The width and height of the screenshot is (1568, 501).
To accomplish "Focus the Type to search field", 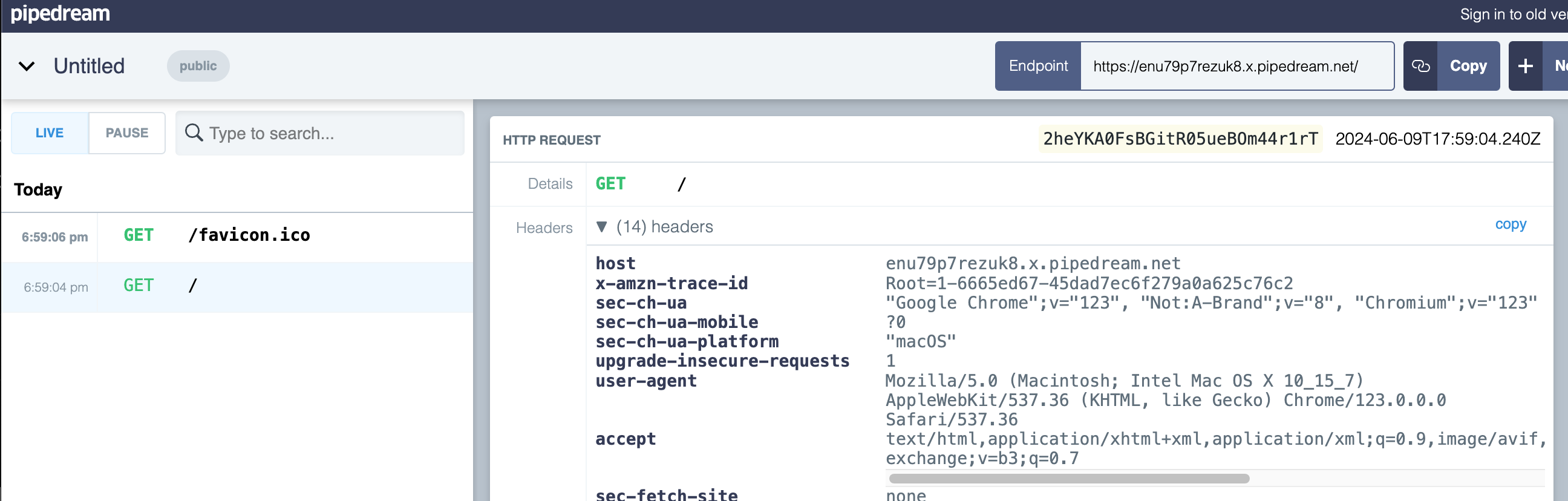I will (x=332, y=133).
